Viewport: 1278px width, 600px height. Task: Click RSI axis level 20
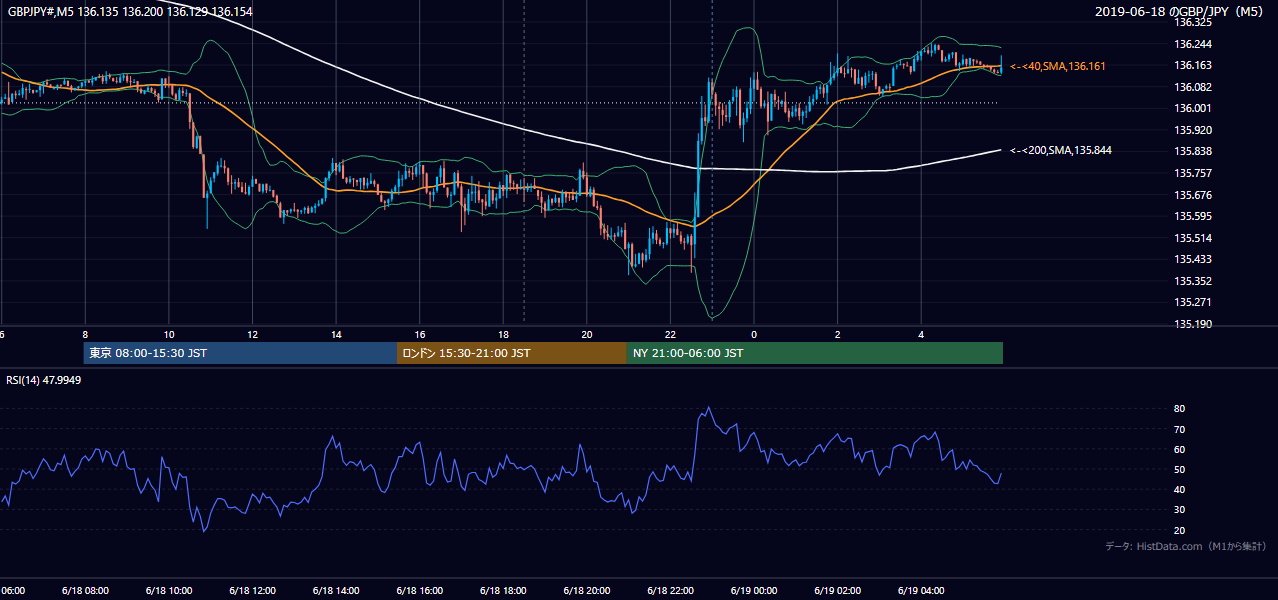(x=1180, y=530)
